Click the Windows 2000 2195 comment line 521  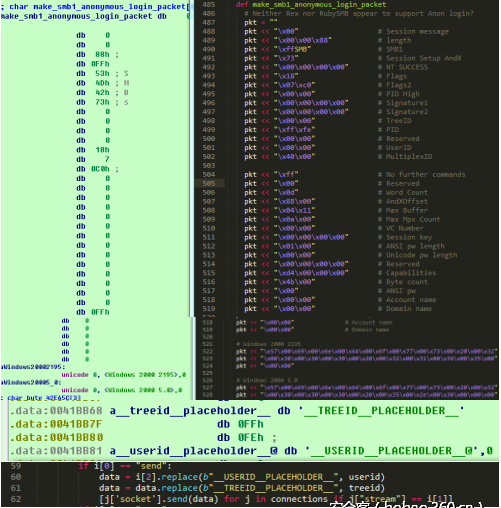268,344
